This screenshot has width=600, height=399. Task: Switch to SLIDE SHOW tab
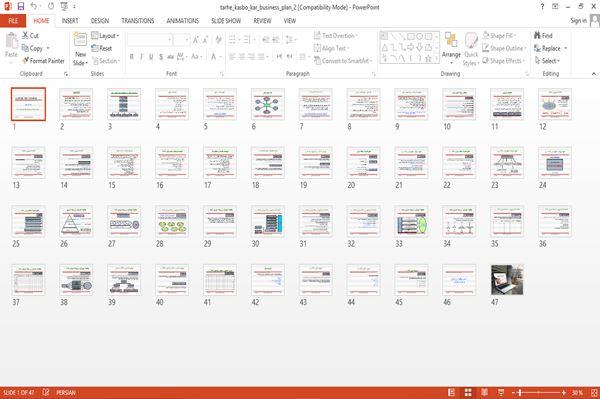click(226, 21)
